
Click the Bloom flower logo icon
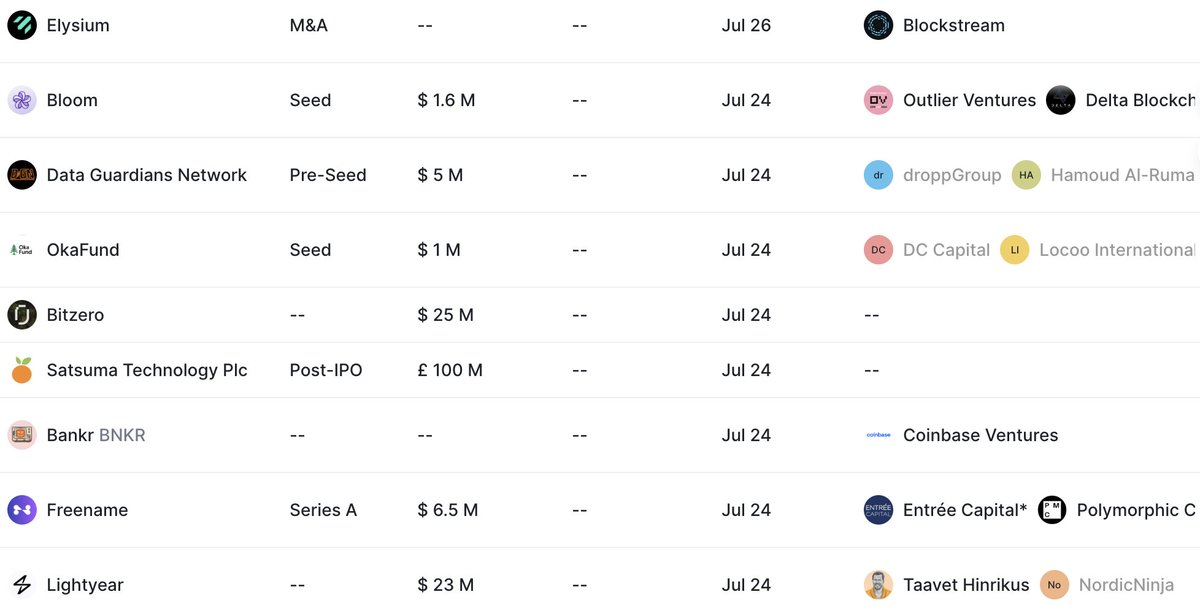(22, 100)
